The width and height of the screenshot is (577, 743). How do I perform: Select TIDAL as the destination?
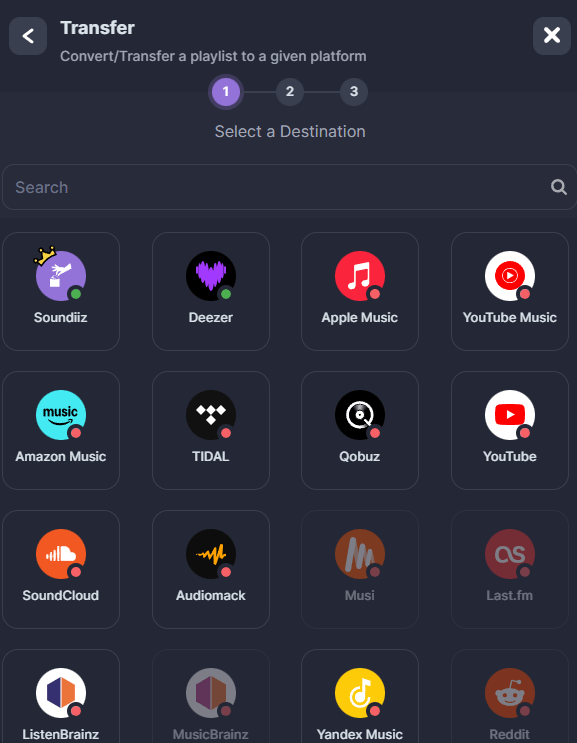[x=211, y=430]
